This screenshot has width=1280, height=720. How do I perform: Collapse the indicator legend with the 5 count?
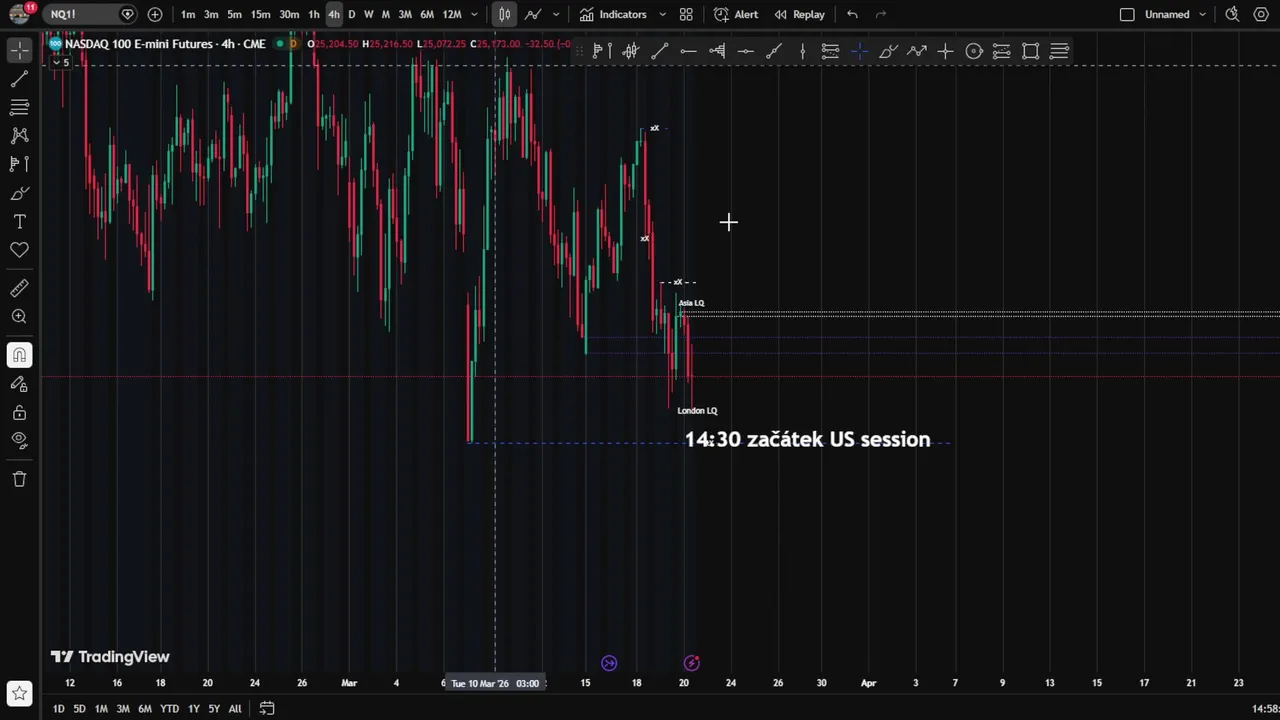[x=61, y=62]
